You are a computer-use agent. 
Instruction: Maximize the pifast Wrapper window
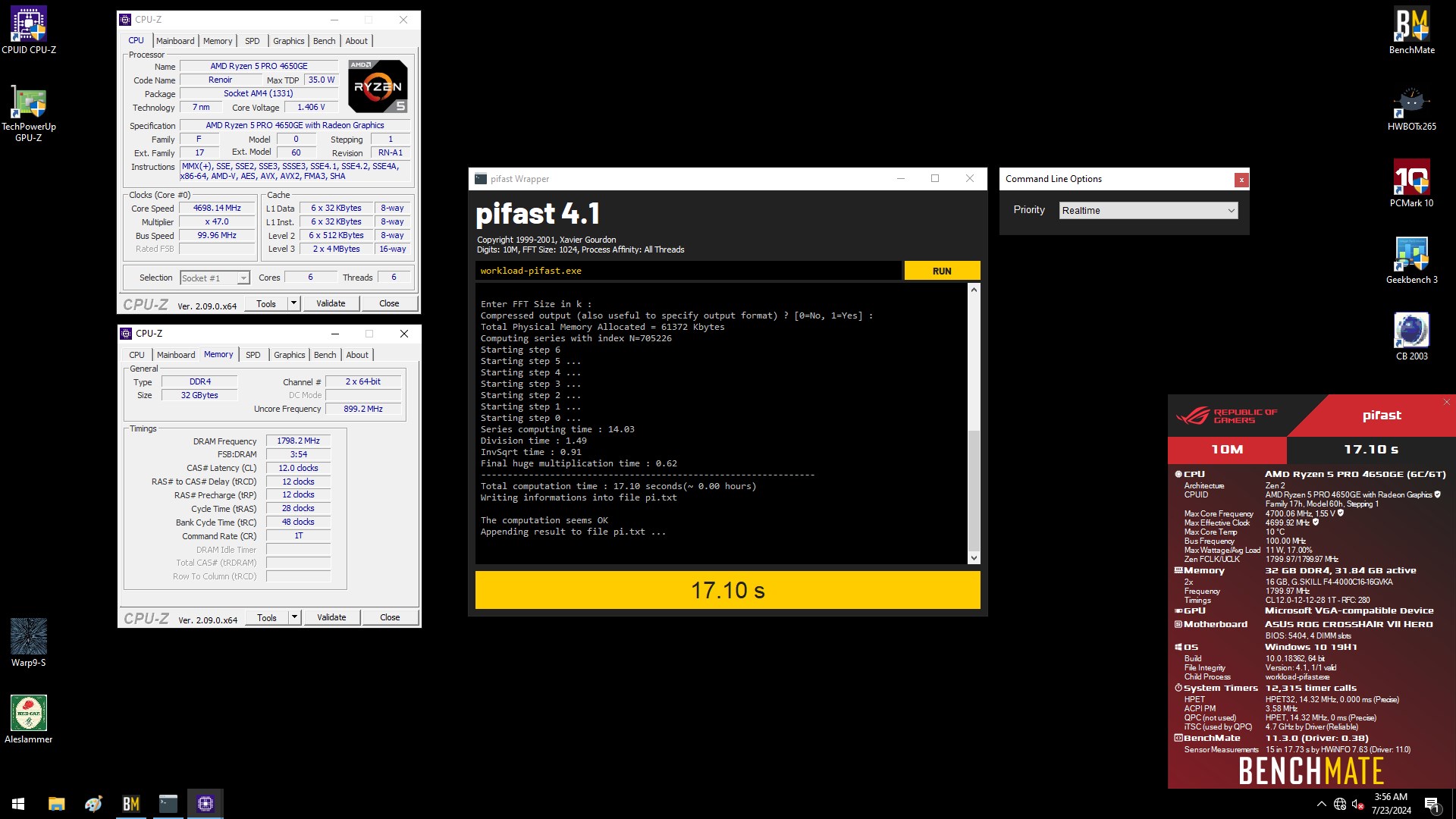[935, 179]
